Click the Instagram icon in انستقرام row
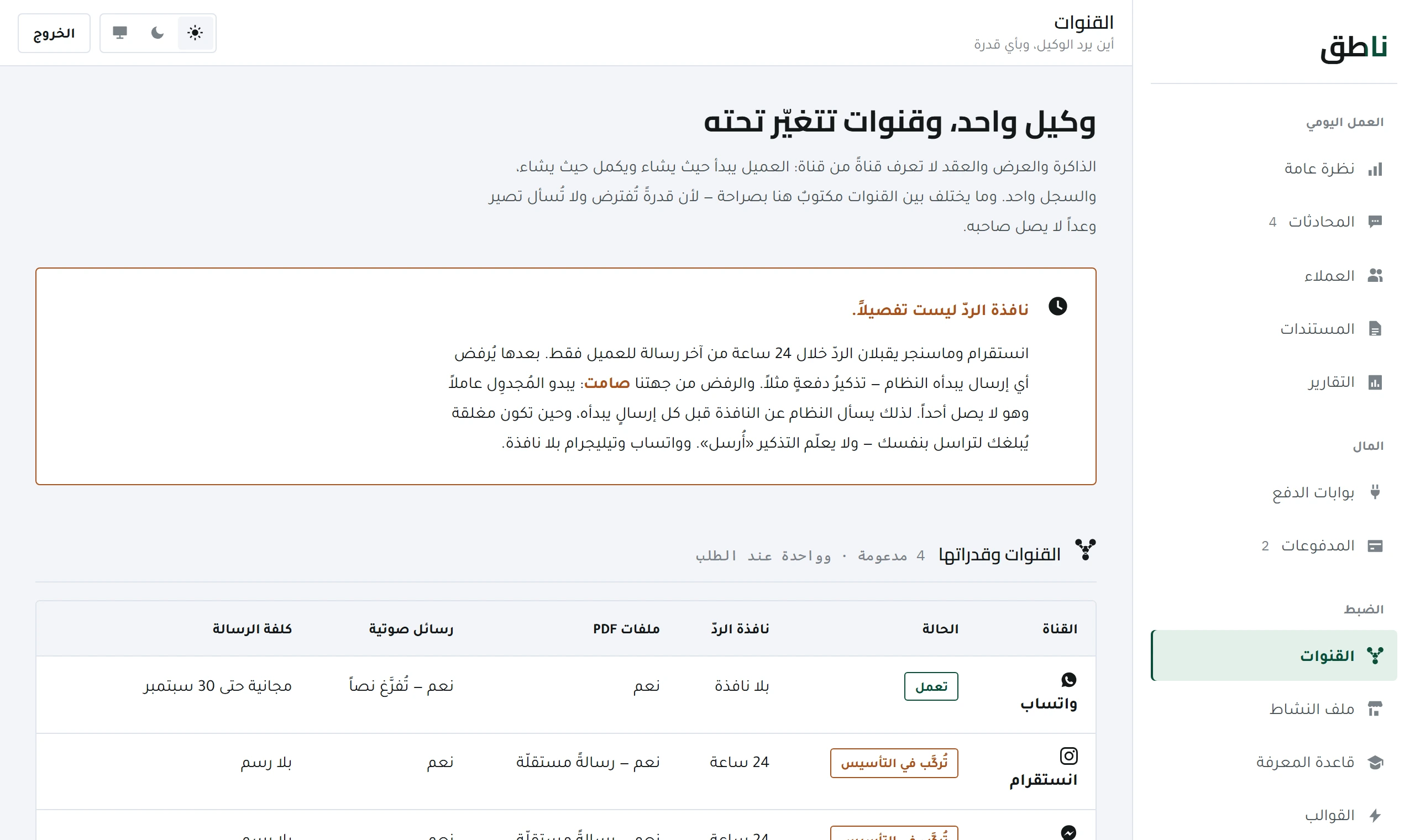The width and height of the screenshot is (1415, 840). 1068,755
